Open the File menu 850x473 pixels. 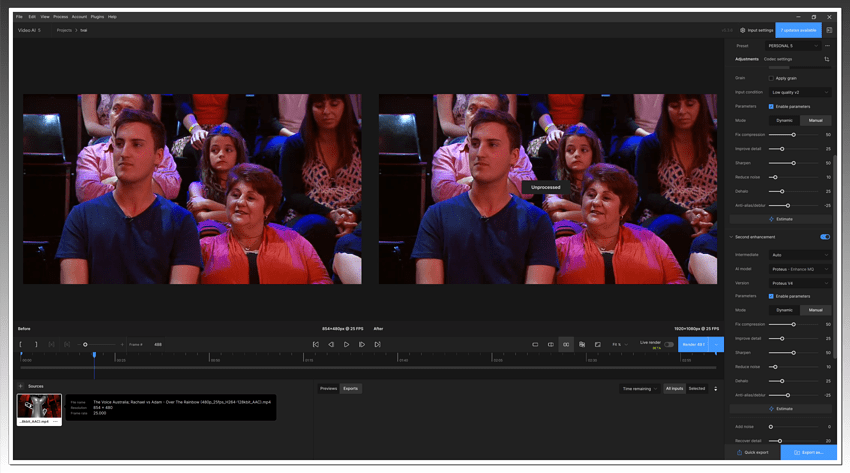coord(19,17)
